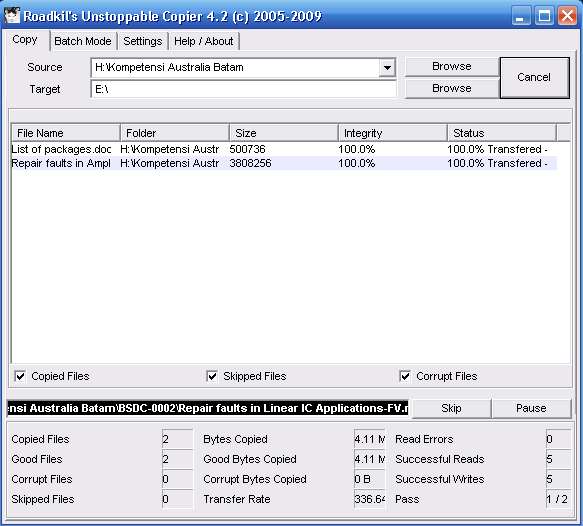Minimize the Unstoppable Copier window
This screenshot has height=526, width=583.
tap(521, 16)
